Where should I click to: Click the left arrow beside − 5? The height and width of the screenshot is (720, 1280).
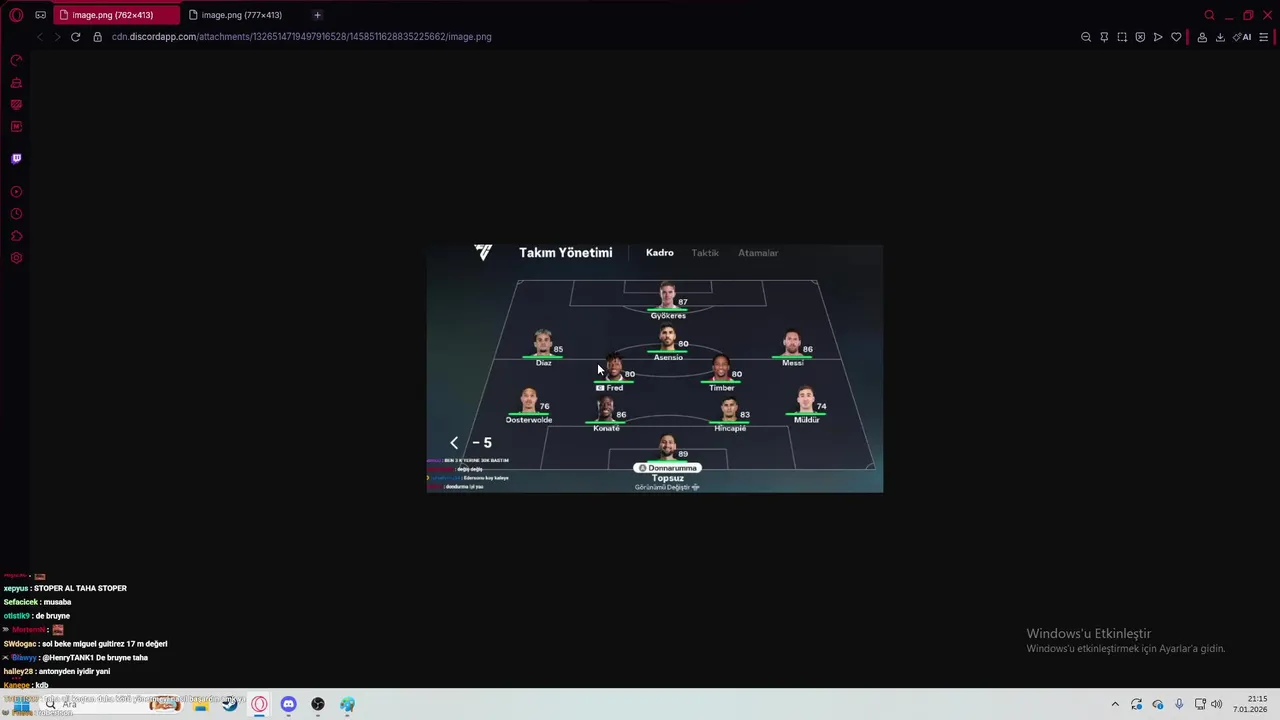[x=454, y=442]
